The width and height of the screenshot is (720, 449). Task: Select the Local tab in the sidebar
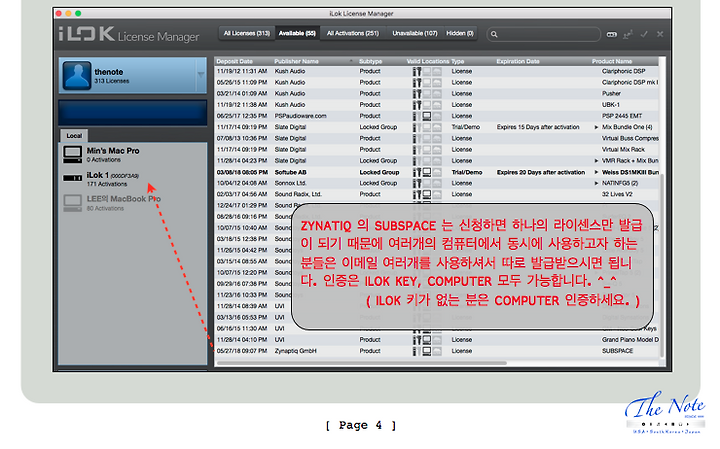pos(74,136)
